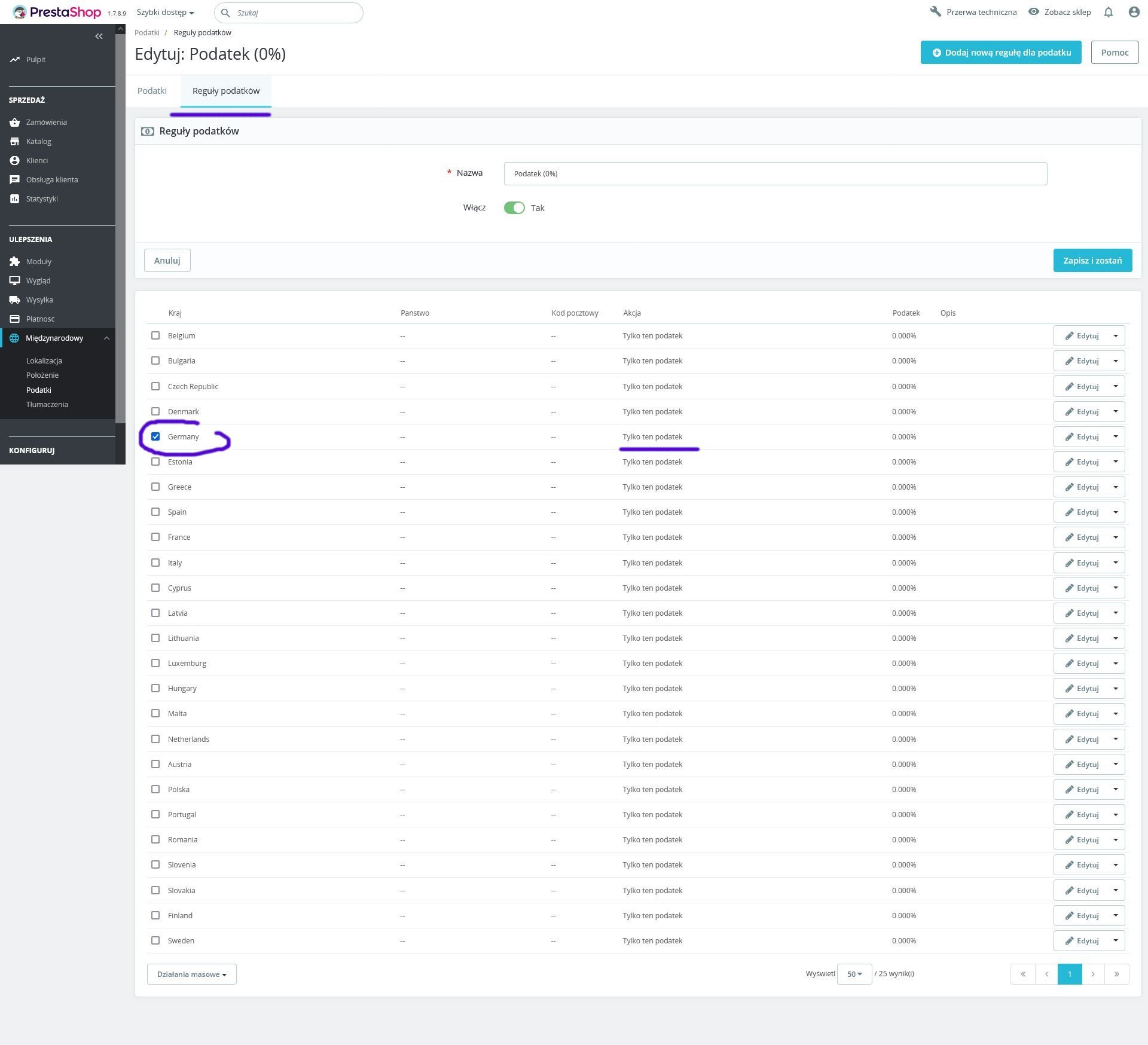Viewport: 1148px width, 1045px height.
Task: Uncheck the Germany row checkbox
Action: click(x=155, y=436)
